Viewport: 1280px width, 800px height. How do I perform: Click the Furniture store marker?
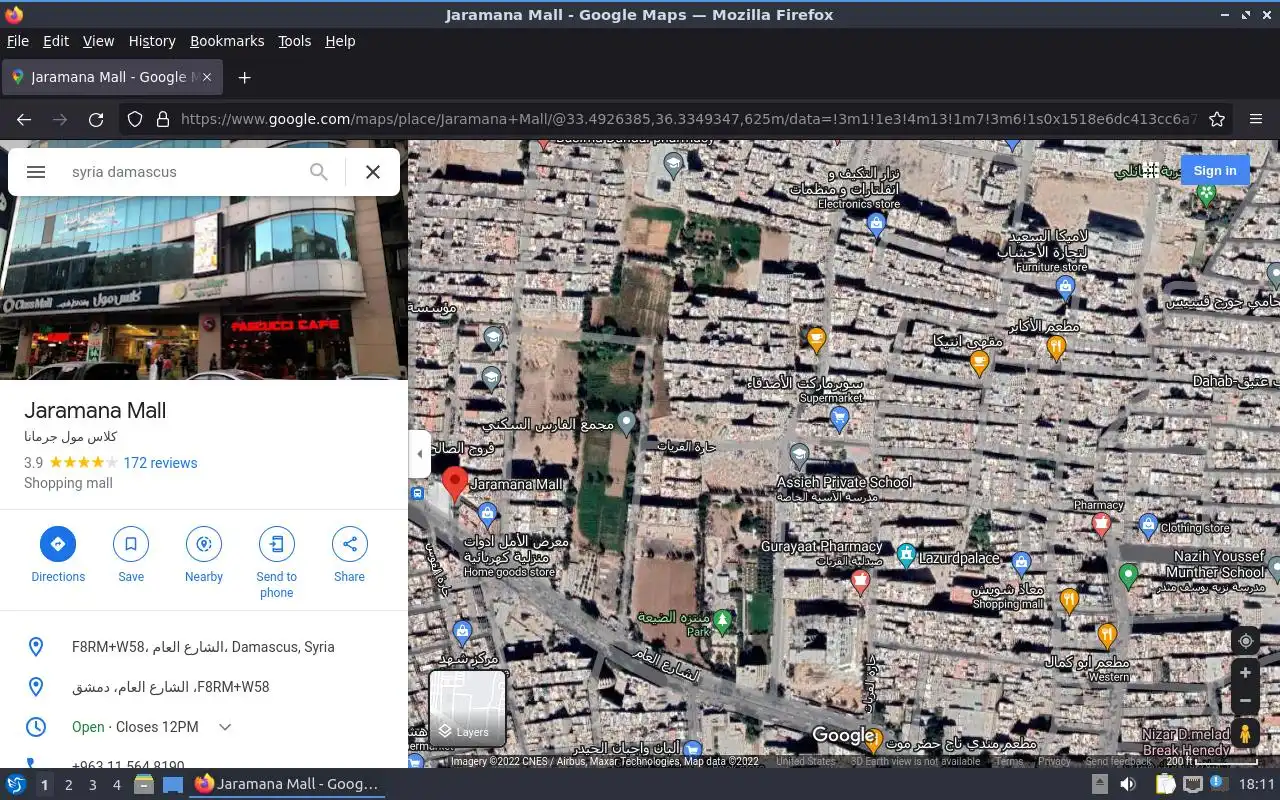[1065, 288]
